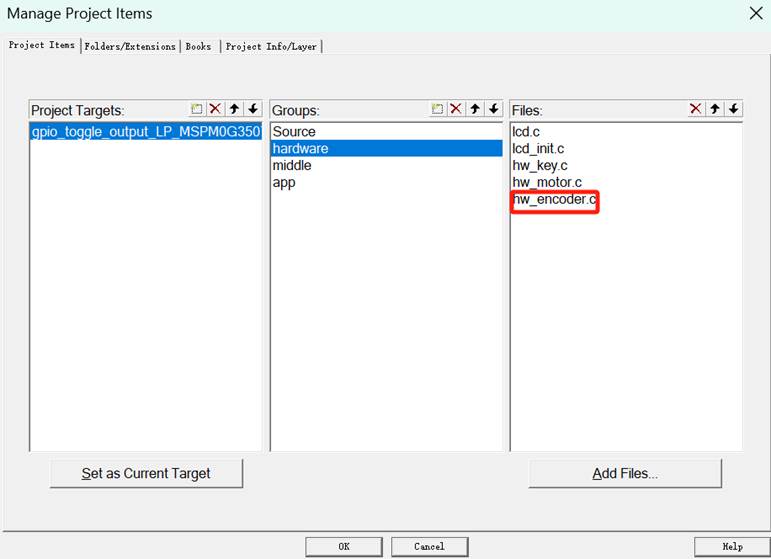Open Help for this dialog
Image resolution: width=771 pixels, height=559 pixels.
(x=732, y=547)
